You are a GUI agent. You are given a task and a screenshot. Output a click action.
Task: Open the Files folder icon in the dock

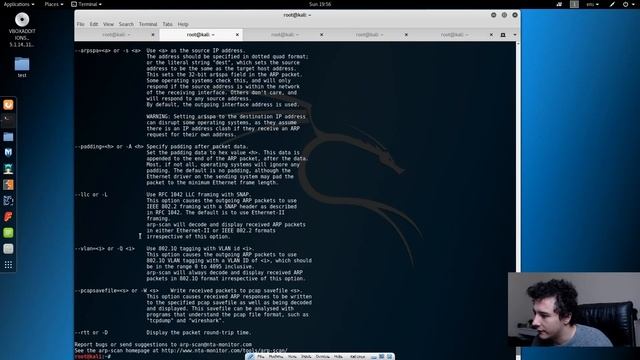[x=8, y=137]
